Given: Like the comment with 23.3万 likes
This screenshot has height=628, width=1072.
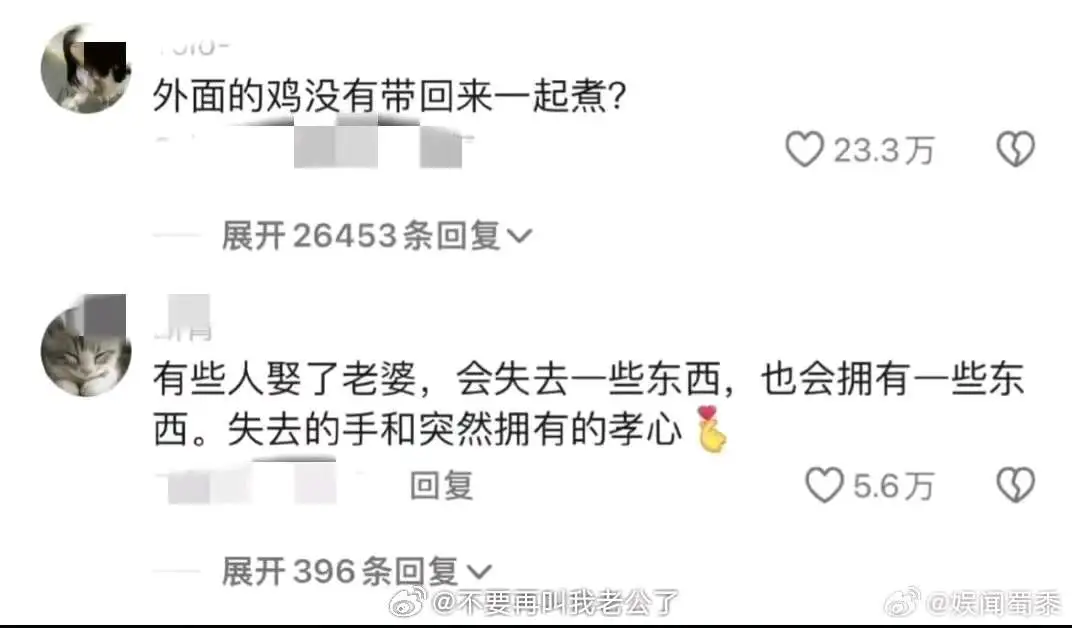Looking at the screenshot, I should (804, 149).
